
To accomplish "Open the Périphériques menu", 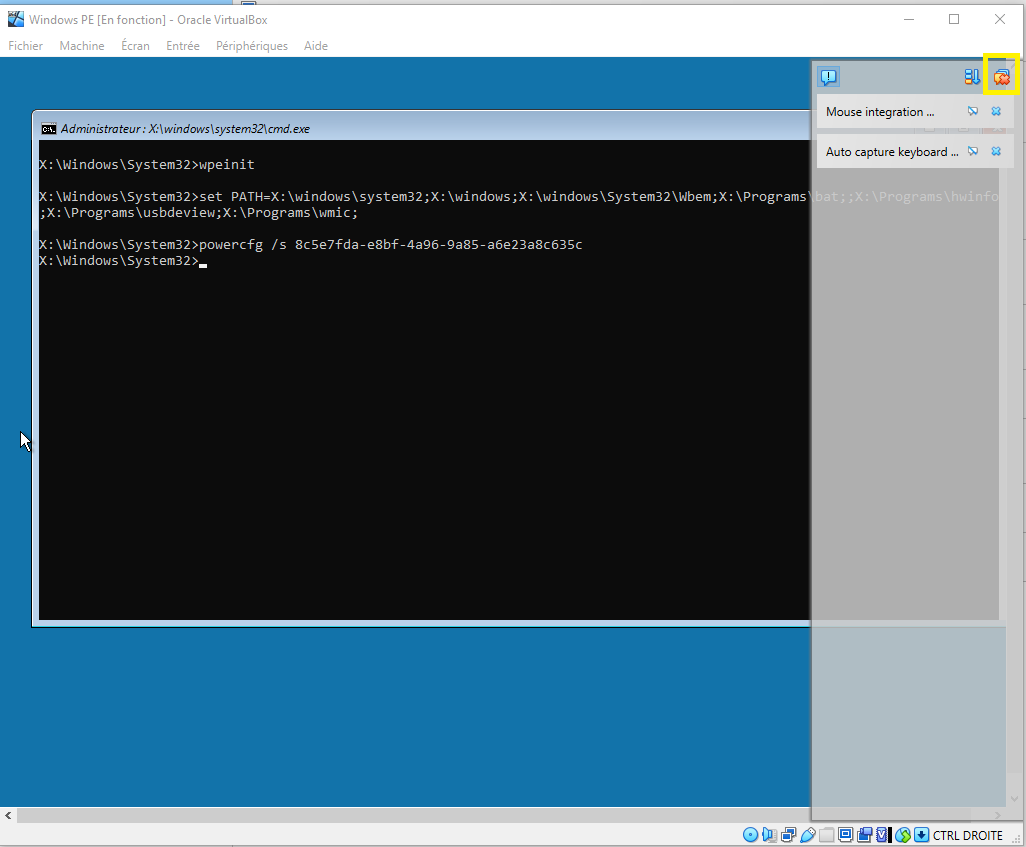I will pyautogui.click(x=251, y=46).
